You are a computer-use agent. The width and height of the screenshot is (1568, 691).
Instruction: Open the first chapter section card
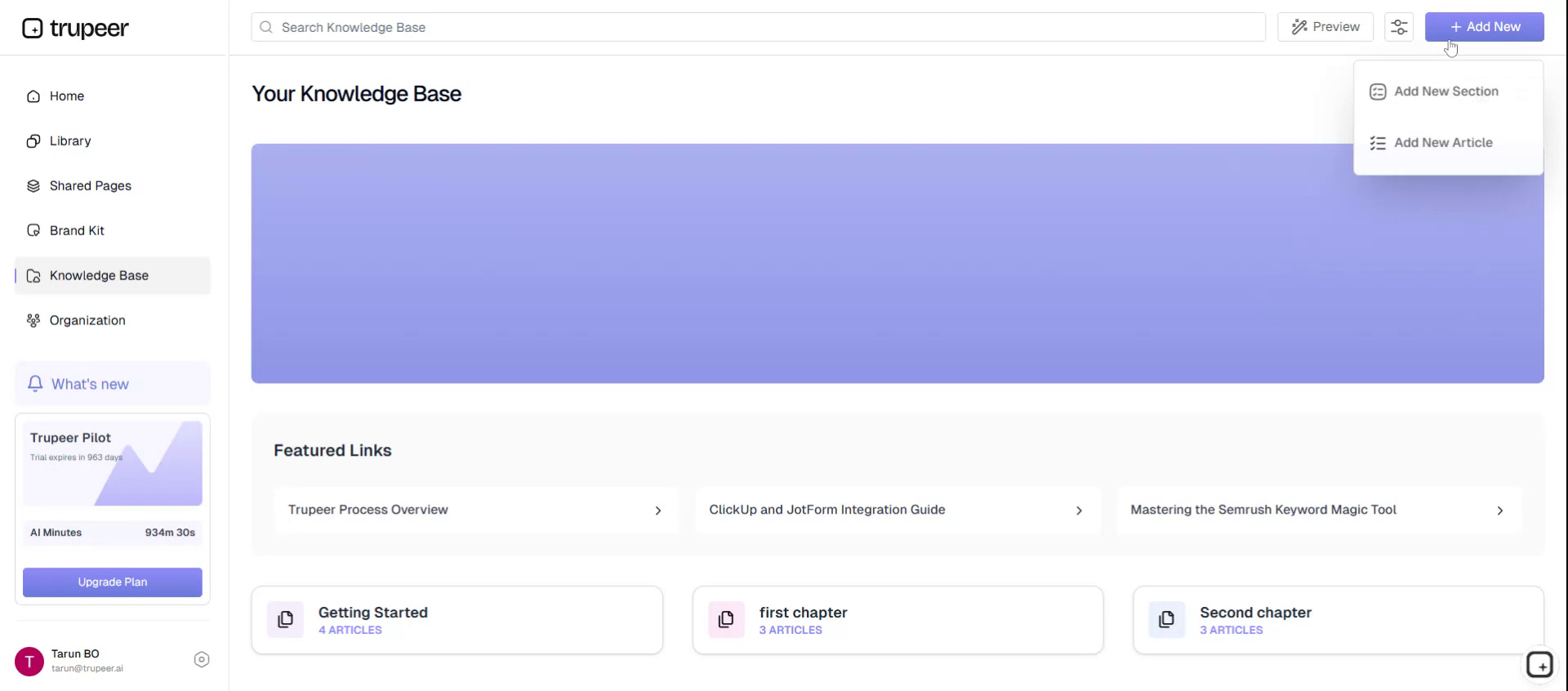(x=898, y=620)
